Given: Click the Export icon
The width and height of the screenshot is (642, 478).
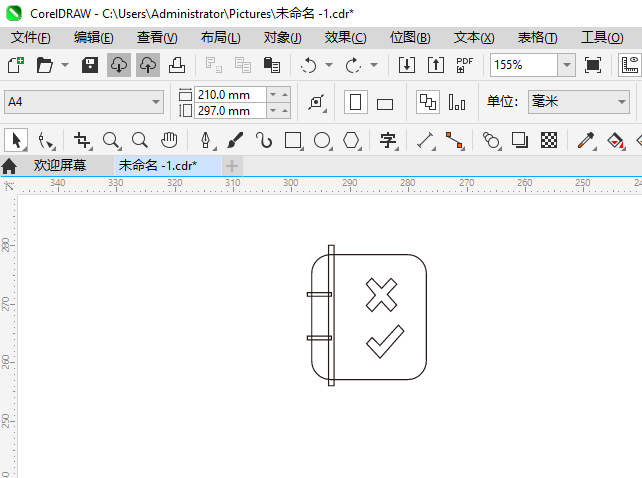Looking at the screenshot, I should [436, 65].
